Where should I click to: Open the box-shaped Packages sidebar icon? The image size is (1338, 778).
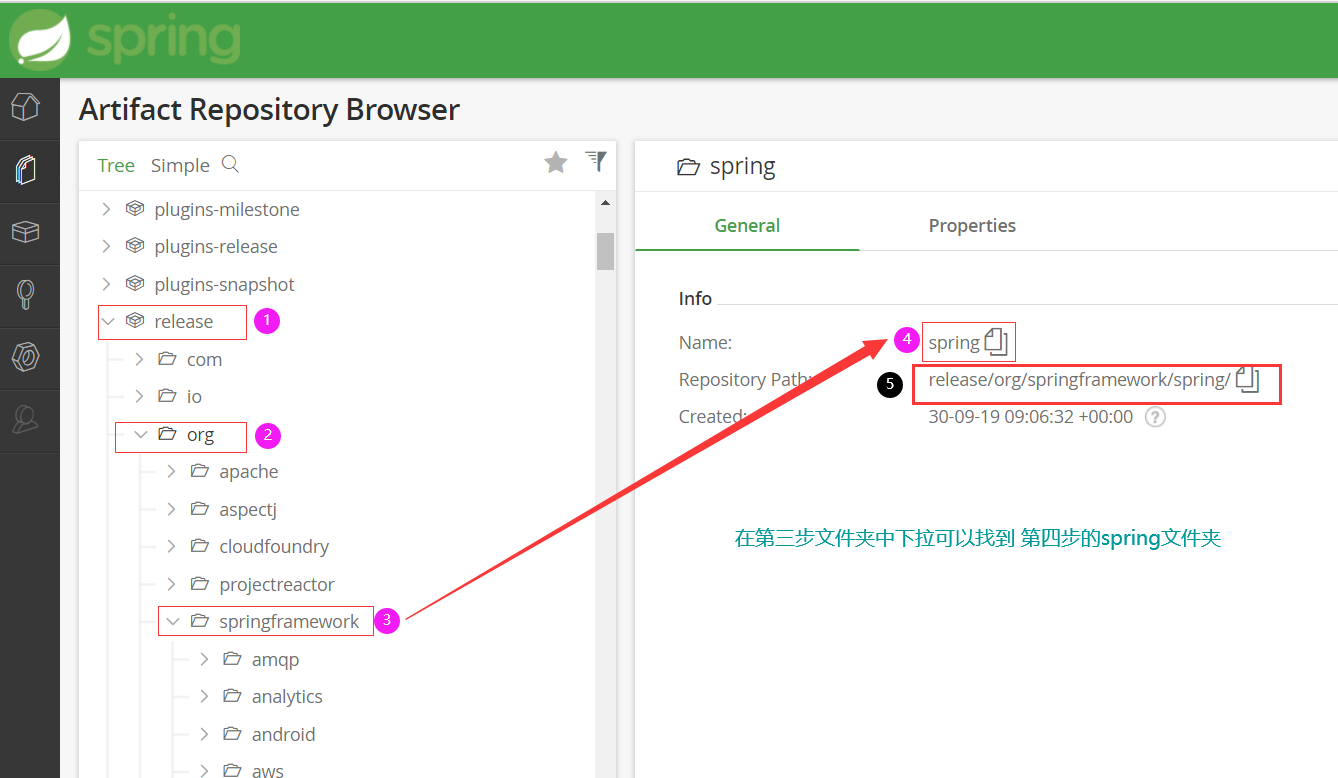point(26,232)
